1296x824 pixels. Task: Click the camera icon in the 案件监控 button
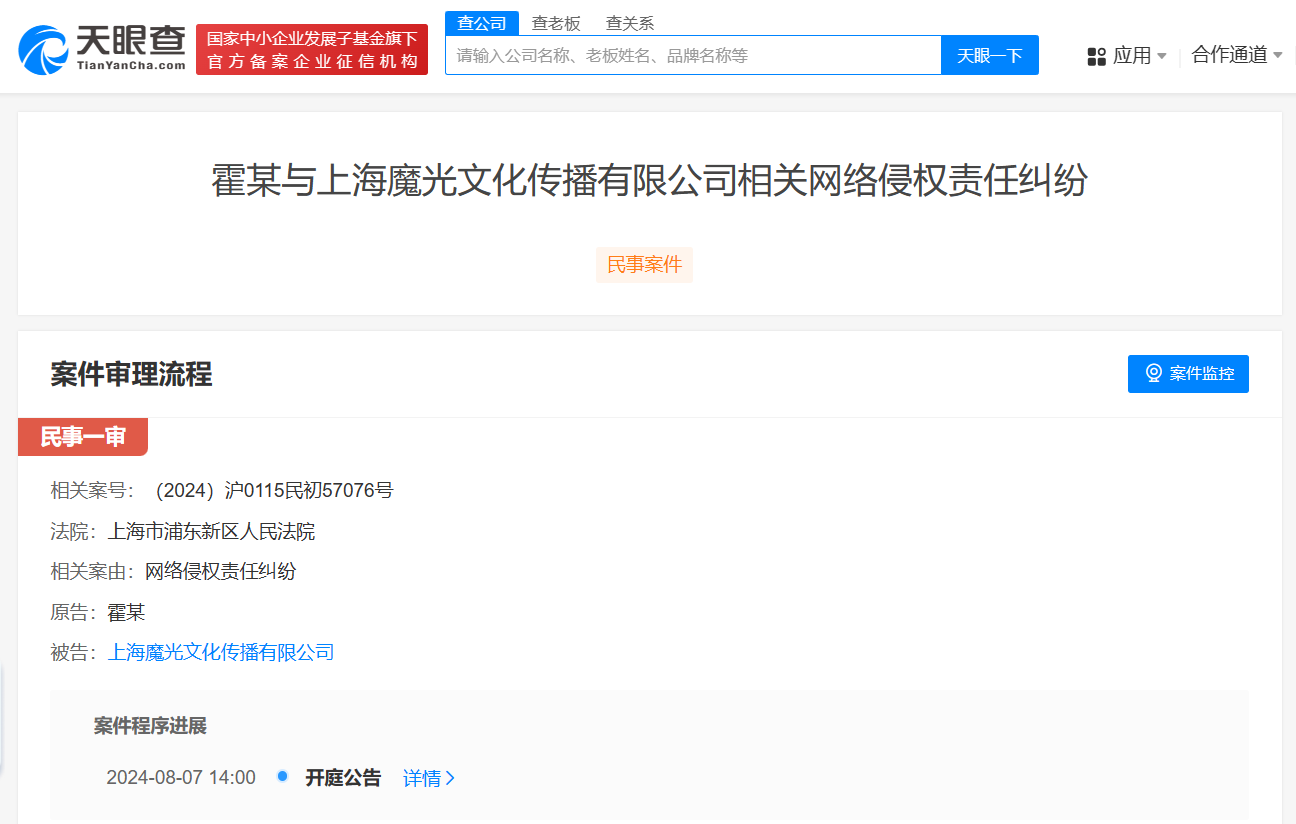[x=1153, y=373]
